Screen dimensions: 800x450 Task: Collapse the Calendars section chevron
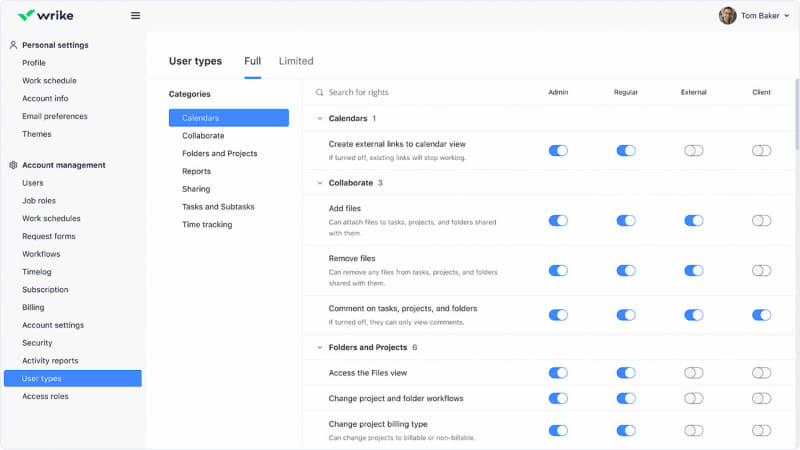point(319,119)
